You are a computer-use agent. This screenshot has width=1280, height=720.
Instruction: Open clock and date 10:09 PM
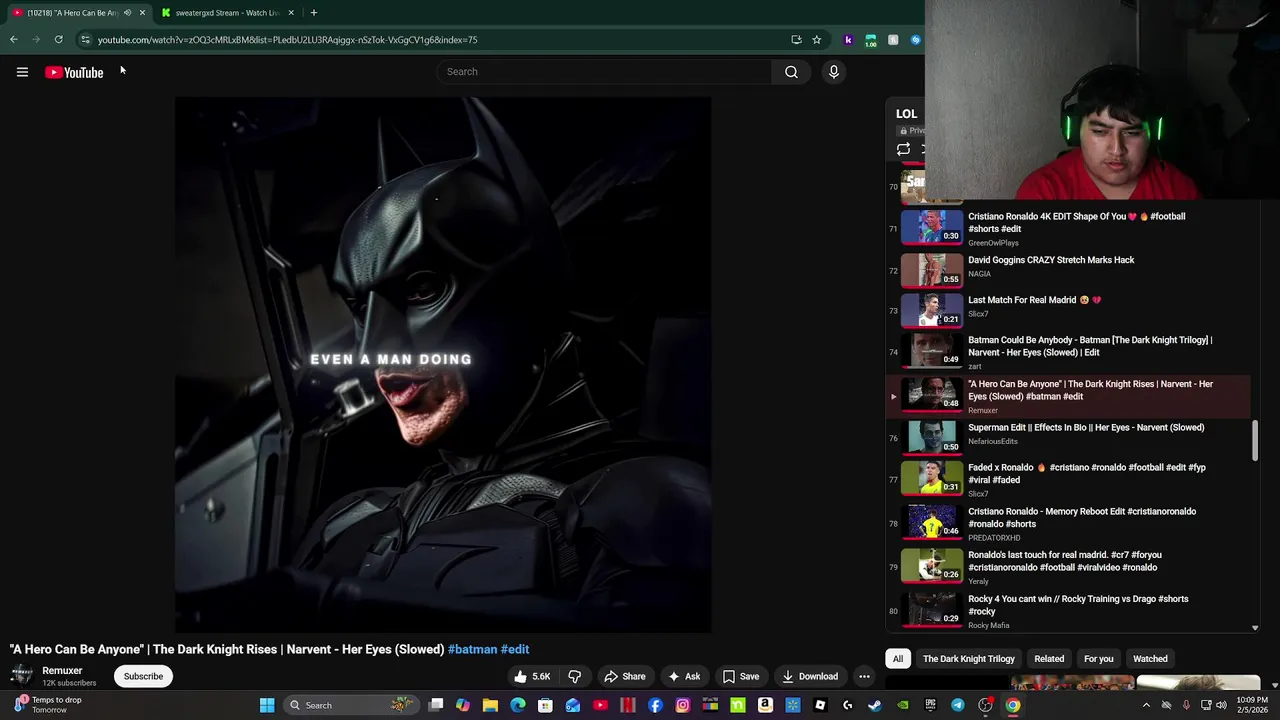click(1251, 705)
